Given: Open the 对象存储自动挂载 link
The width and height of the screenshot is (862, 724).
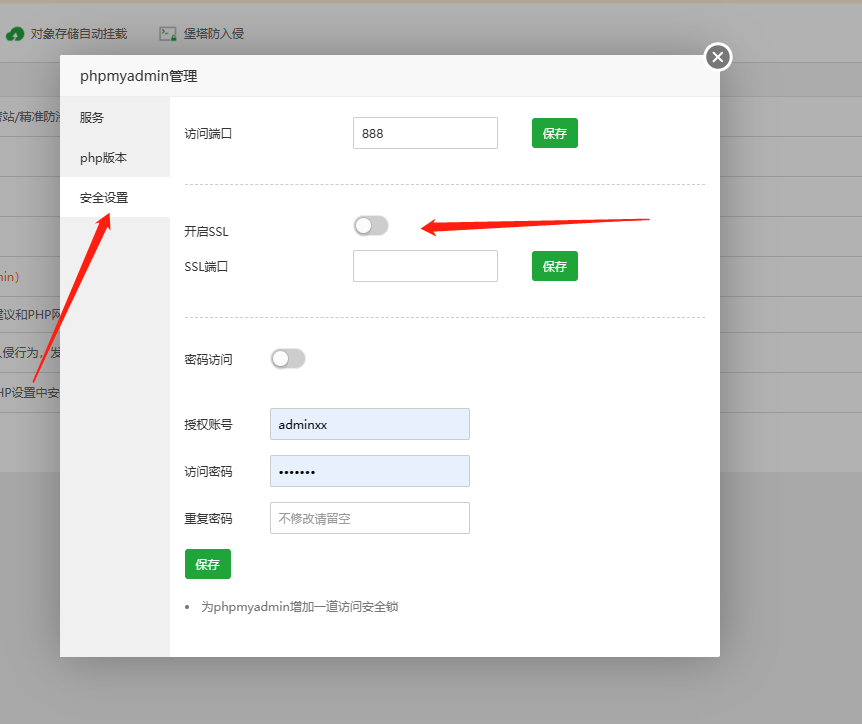Looking at the screenshot, I should coord(79,34).
